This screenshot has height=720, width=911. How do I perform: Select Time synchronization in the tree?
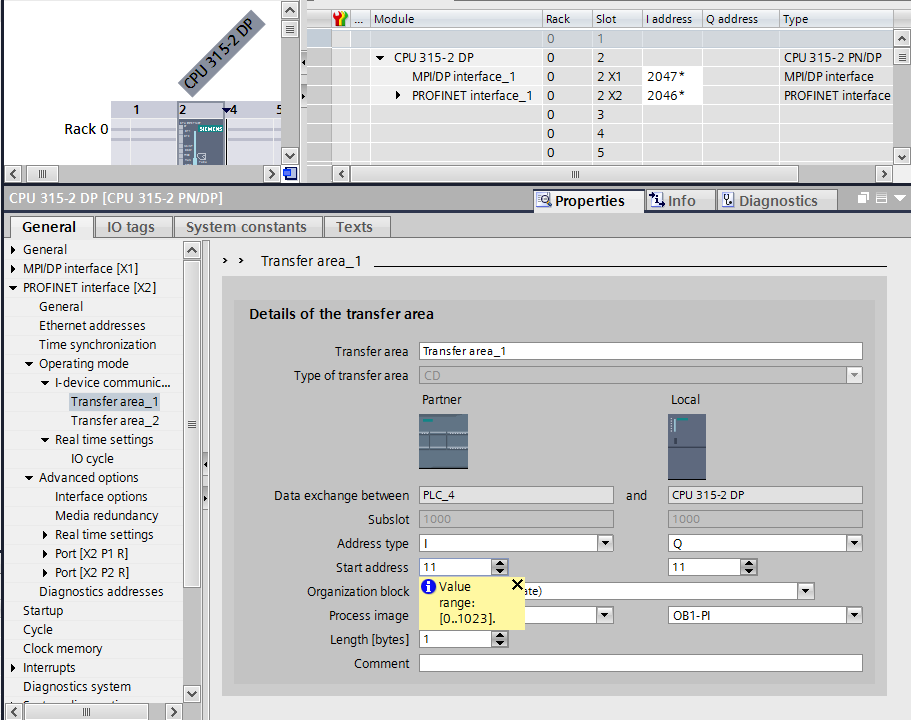coord(97,345)
